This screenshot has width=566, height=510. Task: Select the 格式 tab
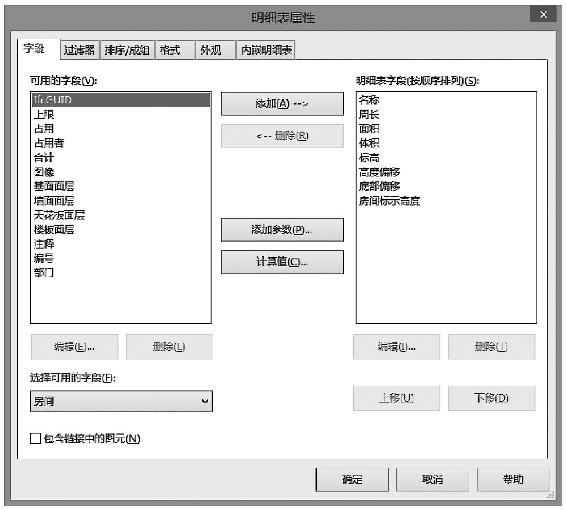[x=175, y=50]
